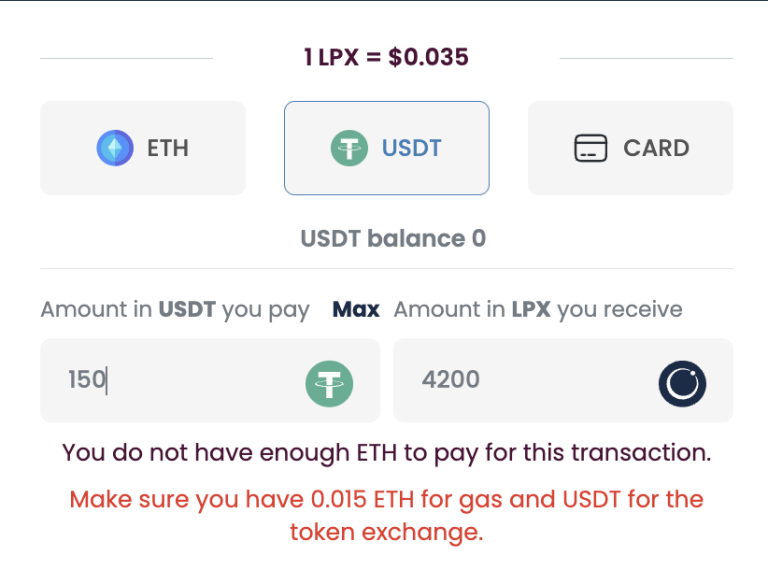Click the 'token exchange.' red text line
This screenshot has width=768, height=570.
(386, 532)
